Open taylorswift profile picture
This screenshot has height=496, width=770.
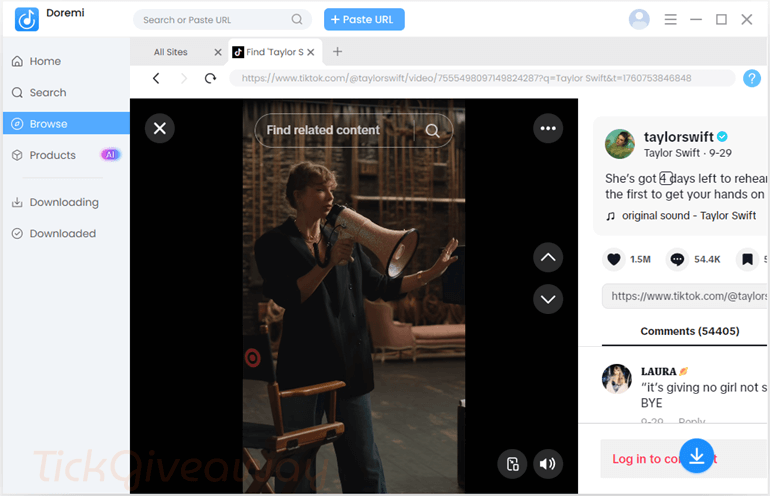(619, 144)
